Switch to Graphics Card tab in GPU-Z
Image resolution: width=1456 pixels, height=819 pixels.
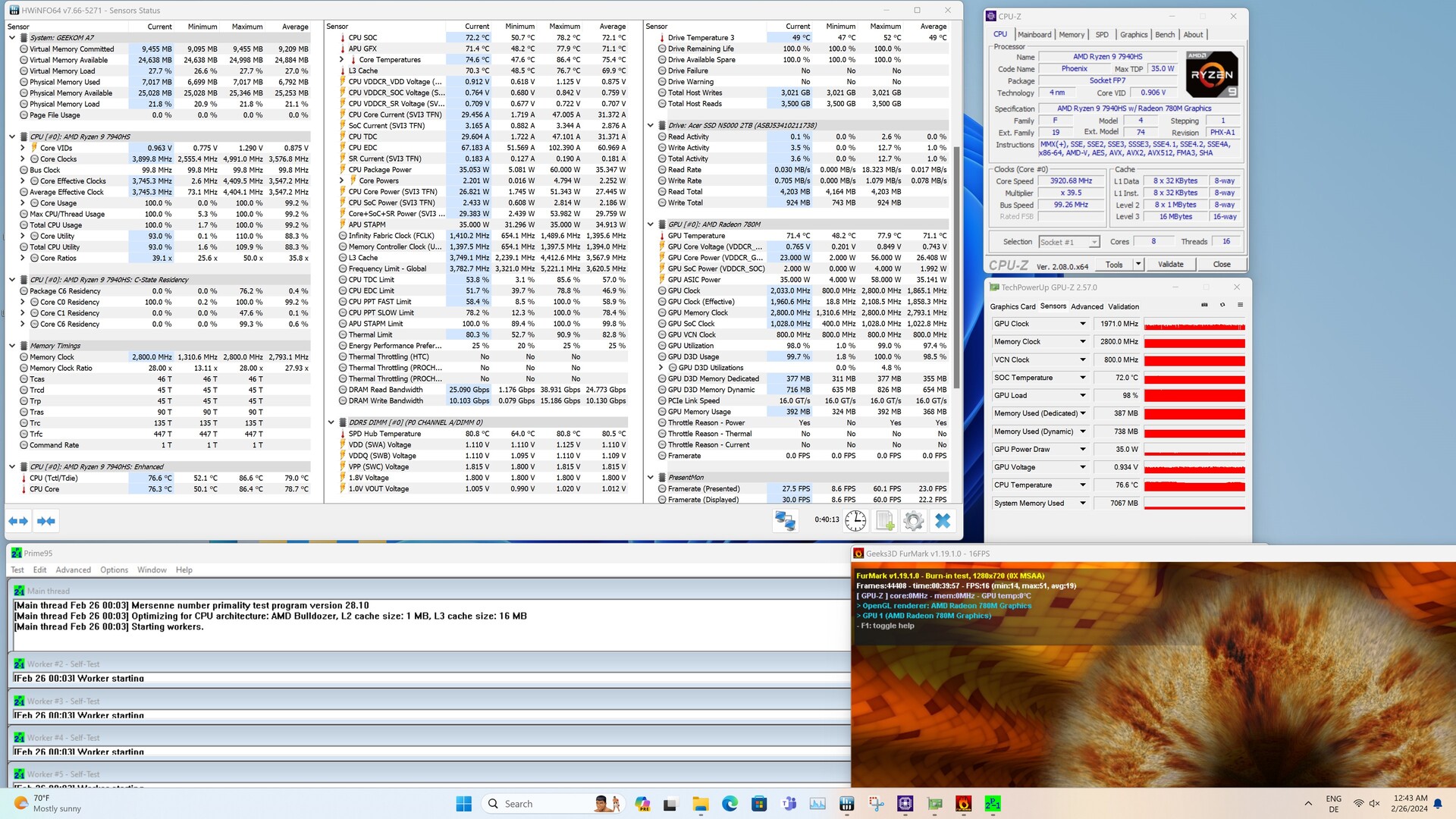[1012, 306]
